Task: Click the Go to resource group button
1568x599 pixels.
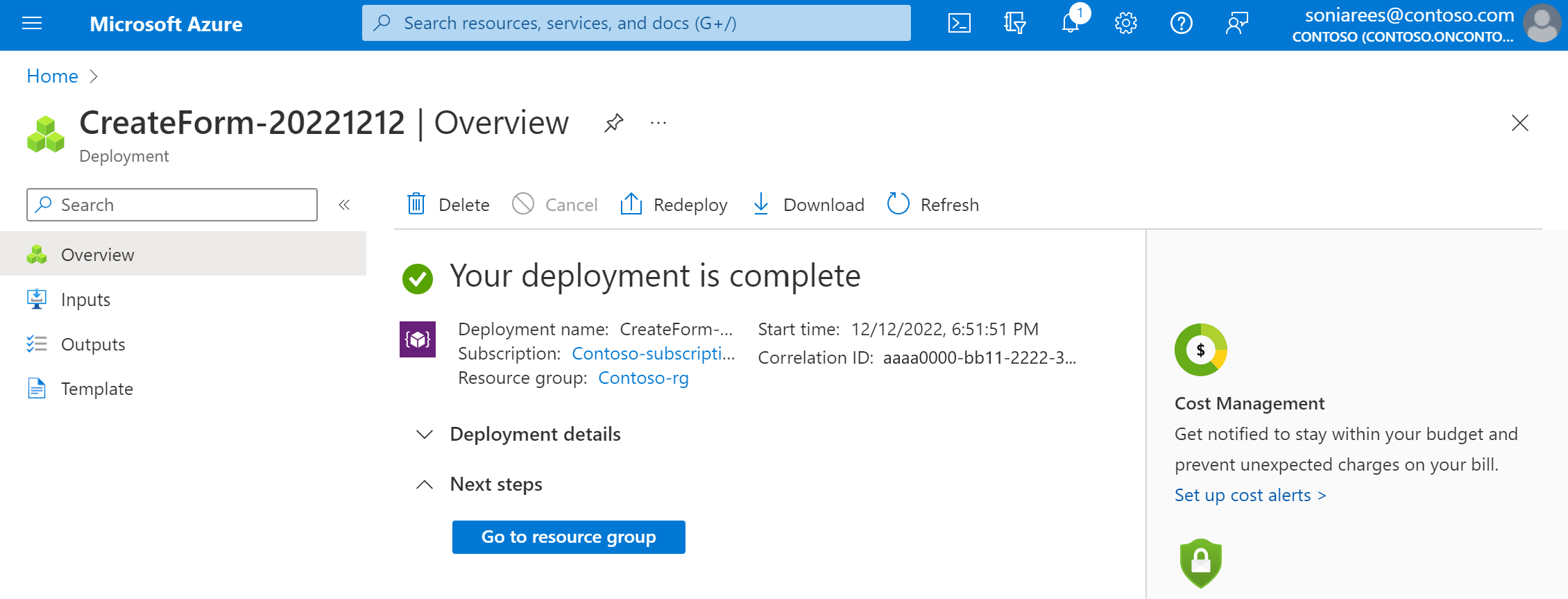Action: point(568,537)
